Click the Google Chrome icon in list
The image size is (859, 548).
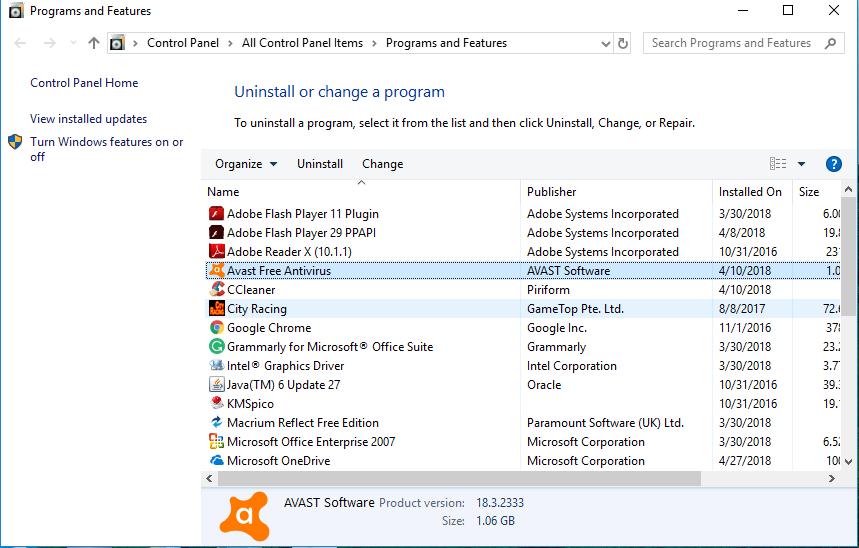[x=216, y=327]
